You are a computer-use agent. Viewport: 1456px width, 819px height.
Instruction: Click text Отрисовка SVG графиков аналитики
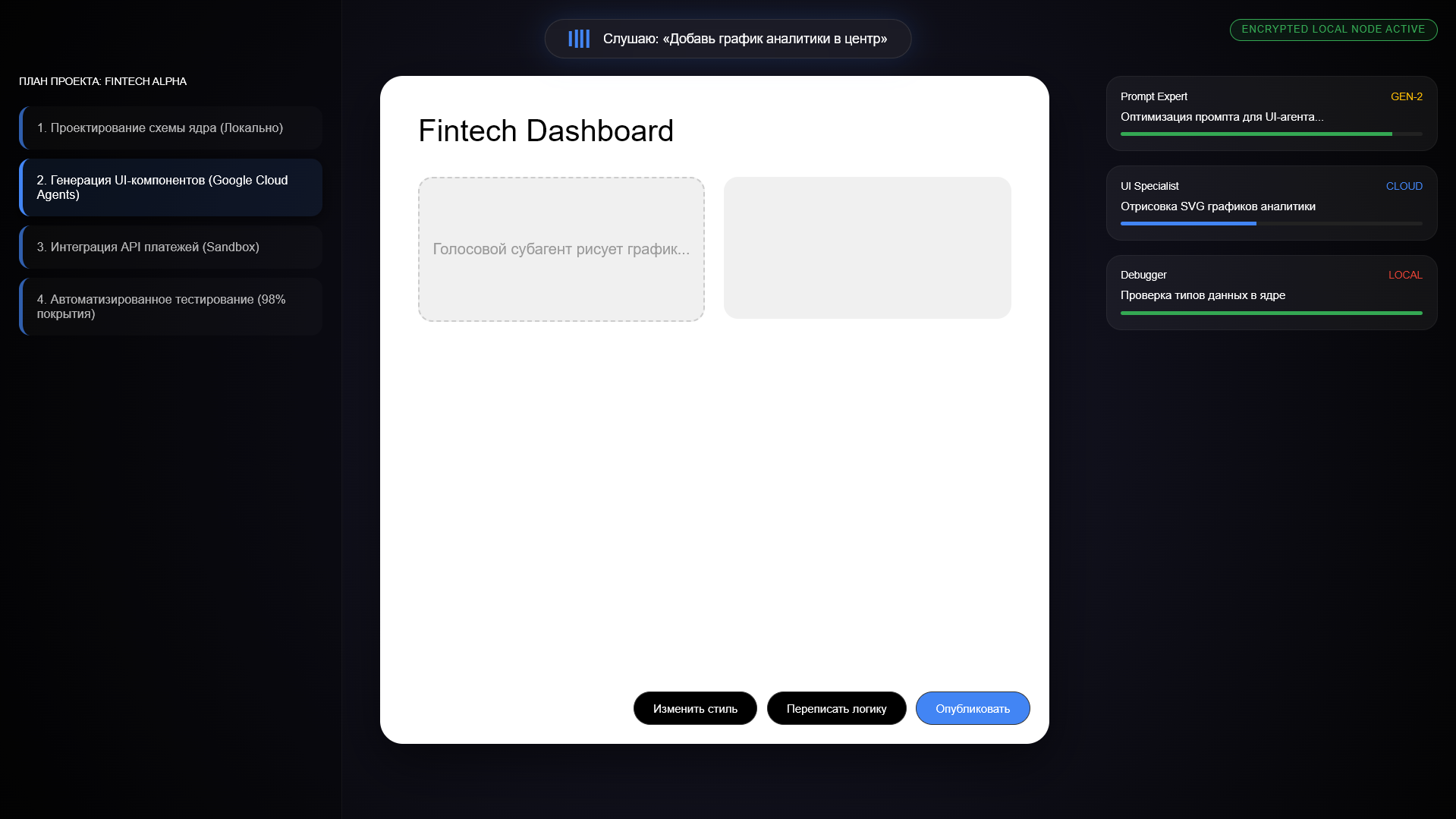[x=1218, y=206]
